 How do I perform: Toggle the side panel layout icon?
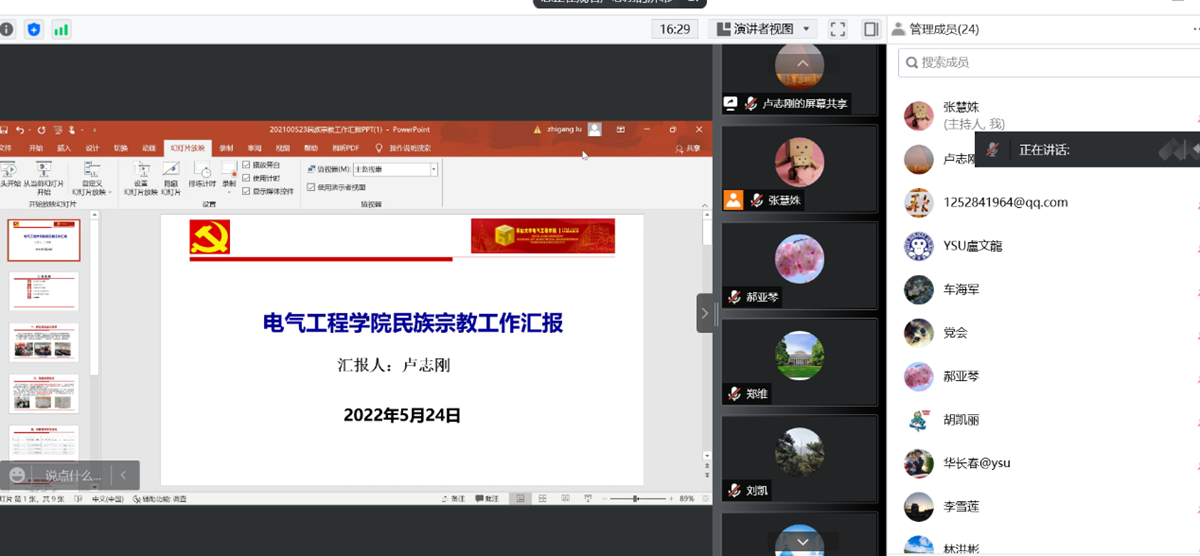click(x=871, y=29)
